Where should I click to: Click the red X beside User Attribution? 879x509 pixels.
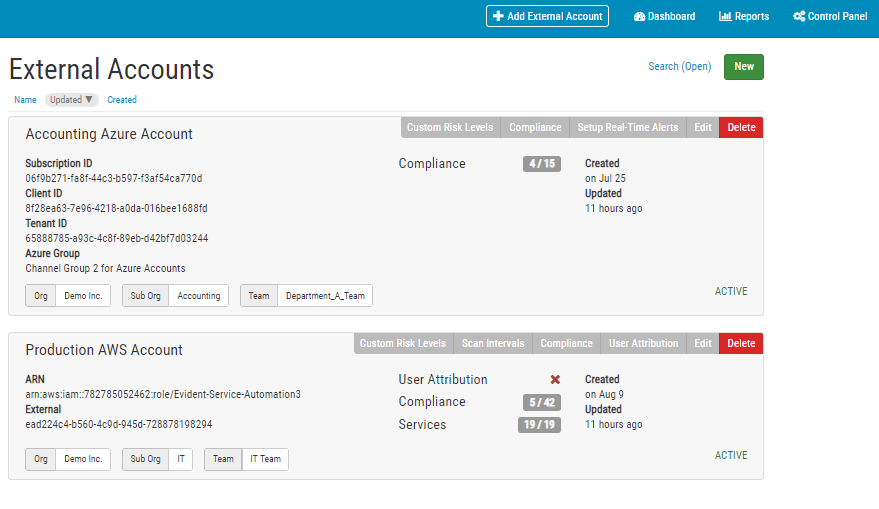point(555,380)
